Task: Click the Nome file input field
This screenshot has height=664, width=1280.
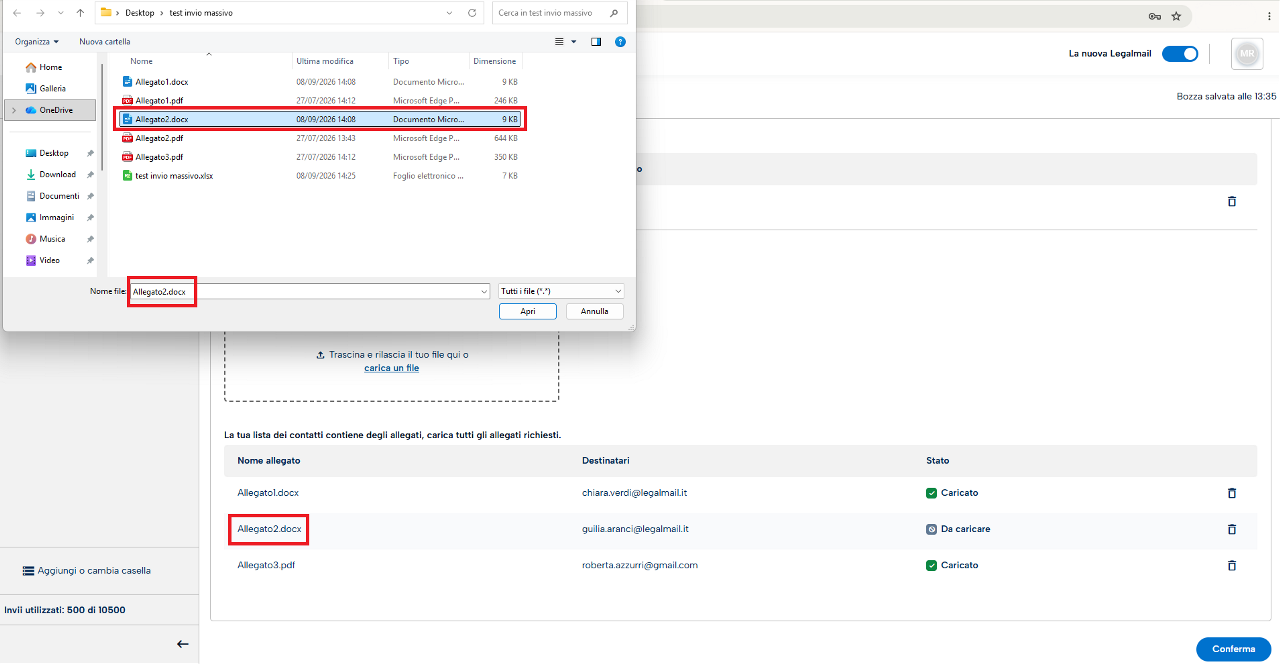Action: (x=310, y=291)
